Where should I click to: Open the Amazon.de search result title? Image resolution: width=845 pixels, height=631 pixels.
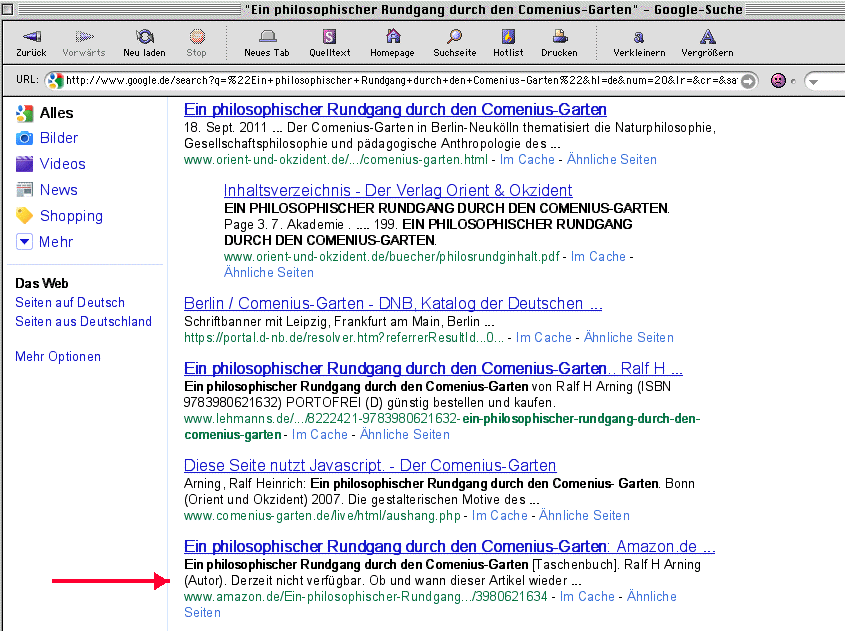[449, 547]
